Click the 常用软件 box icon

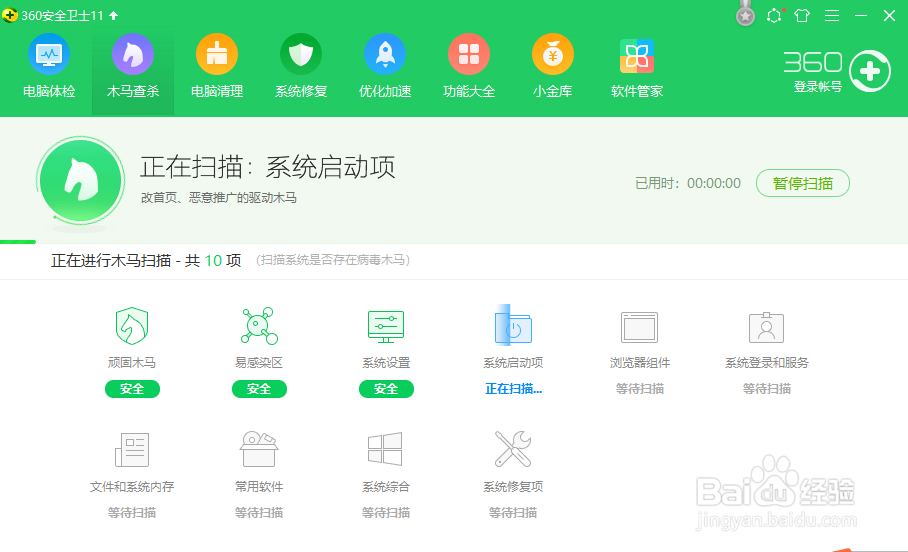tap(259, 449)
